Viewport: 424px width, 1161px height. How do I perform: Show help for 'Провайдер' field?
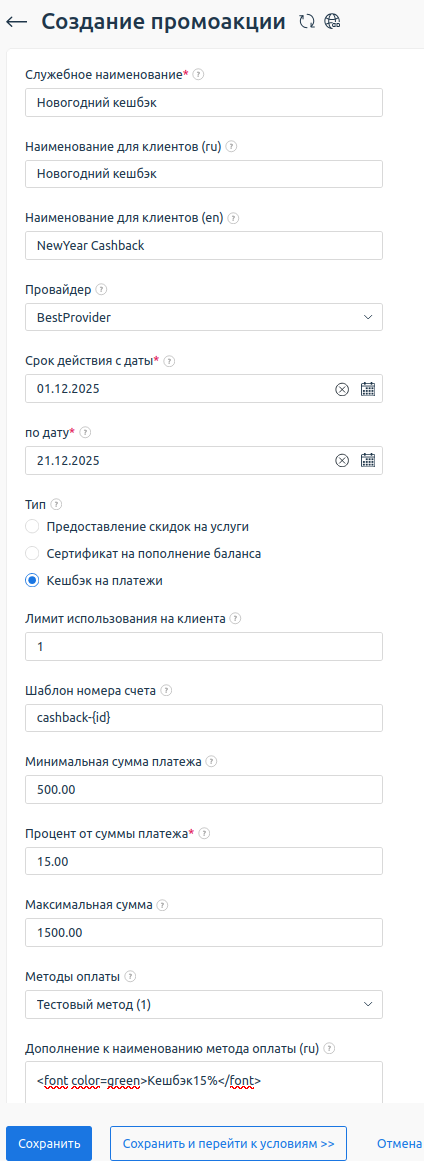(101, 290)
